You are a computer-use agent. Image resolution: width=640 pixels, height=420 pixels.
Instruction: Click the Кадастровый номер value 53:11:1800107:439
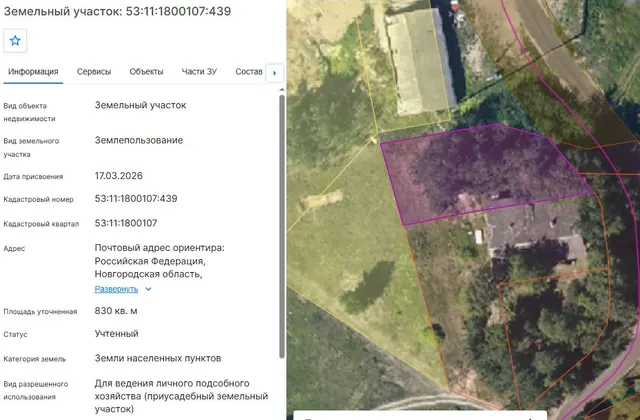136,199
